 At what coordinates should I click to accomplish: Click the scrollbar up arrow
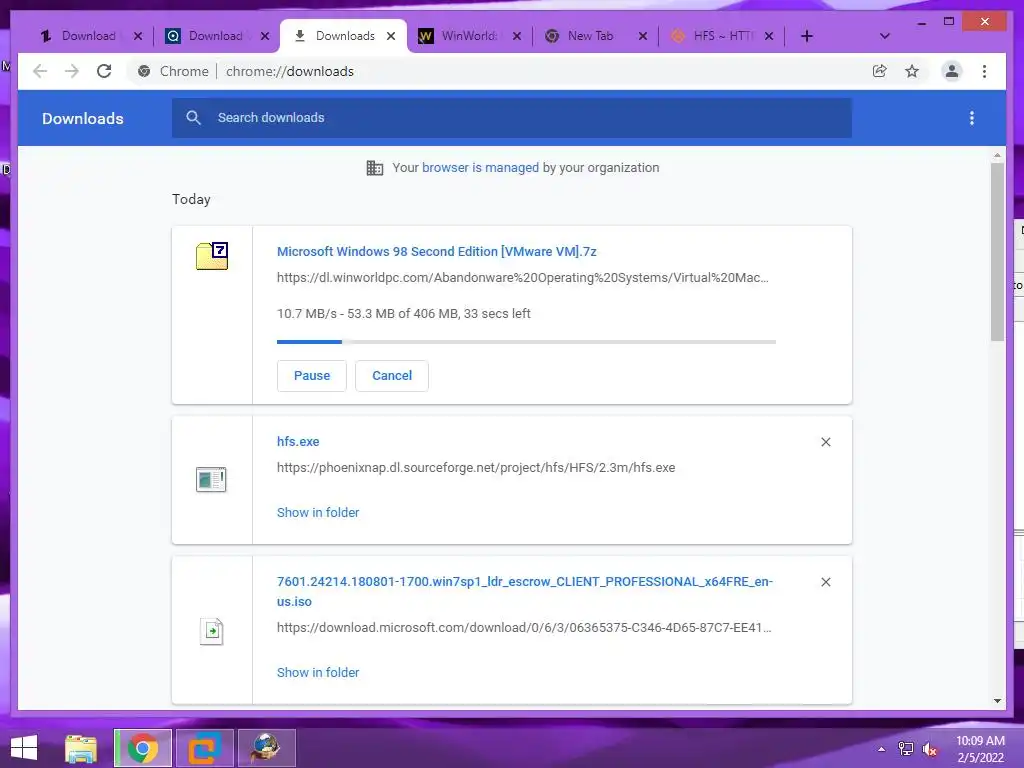(x=997, y=155)
